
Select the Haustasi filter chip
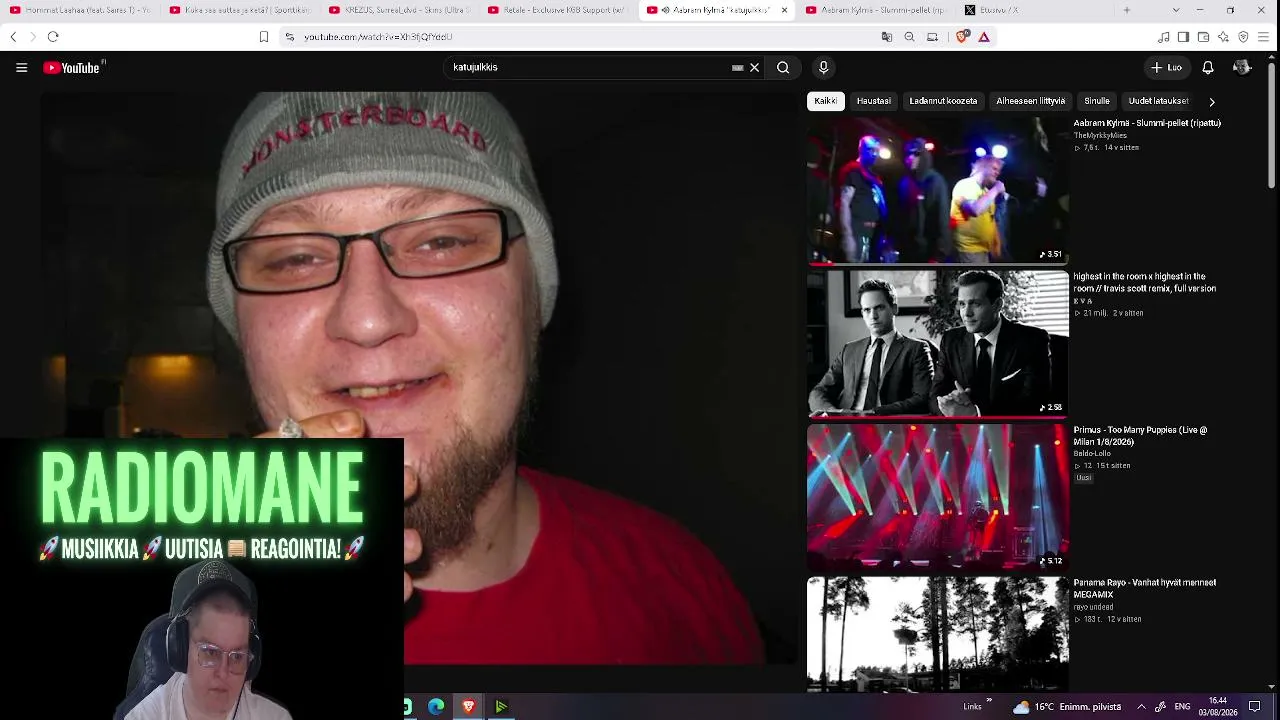click(x=873, y=101)
